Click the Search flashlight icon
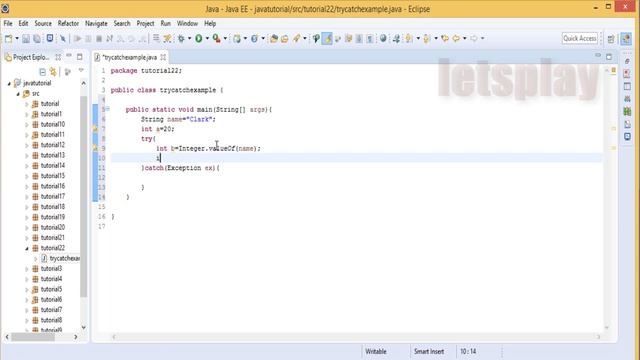 pos(297,39)
